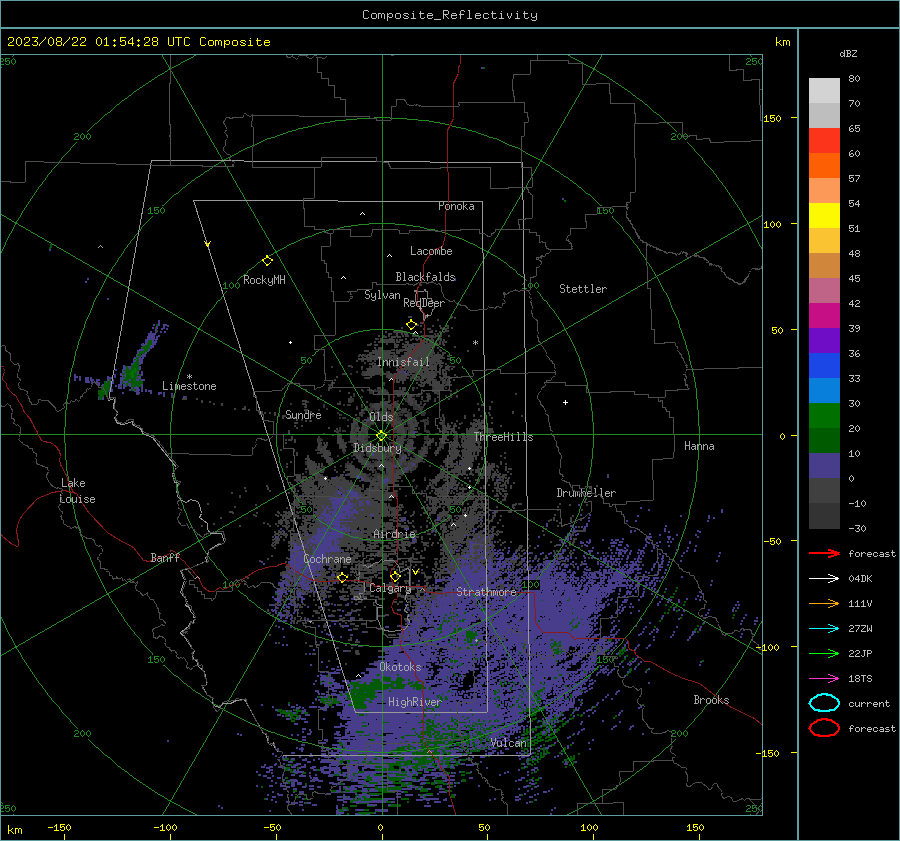Click the Brooks label

pos(711,700)
